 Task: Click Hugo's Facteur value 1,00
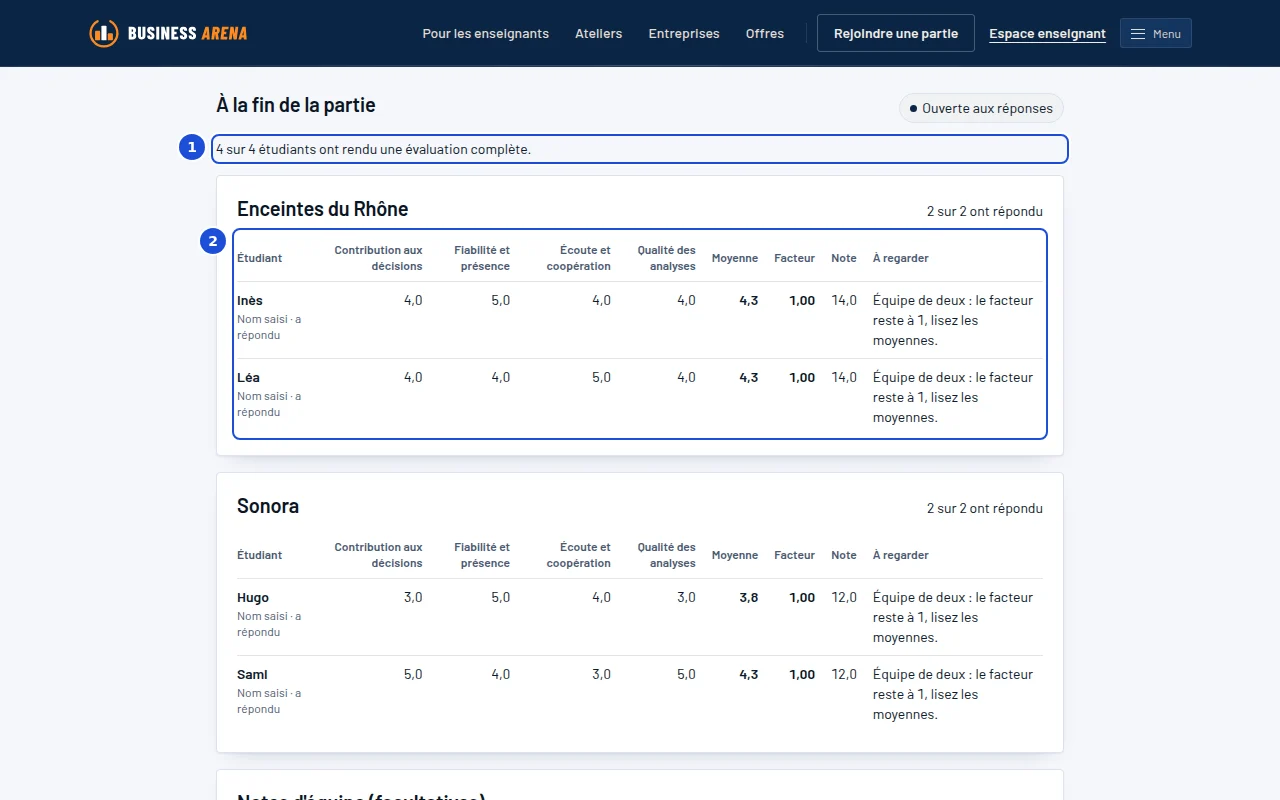coord(802,597)
